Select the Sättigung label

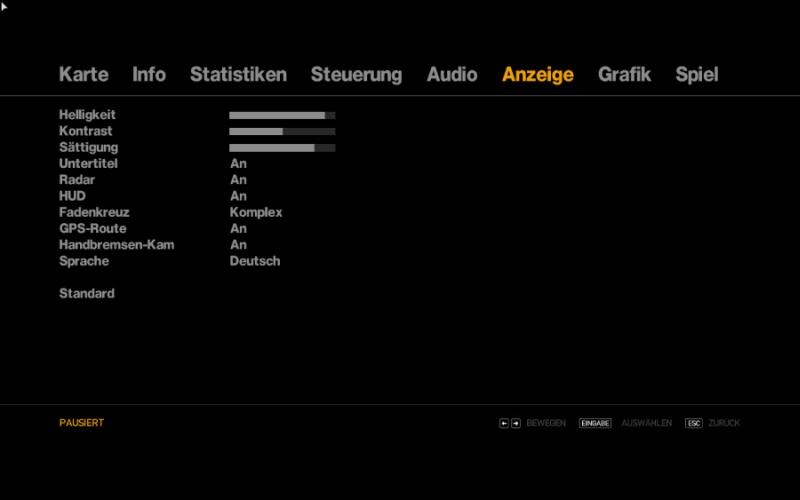pos(89,147)
